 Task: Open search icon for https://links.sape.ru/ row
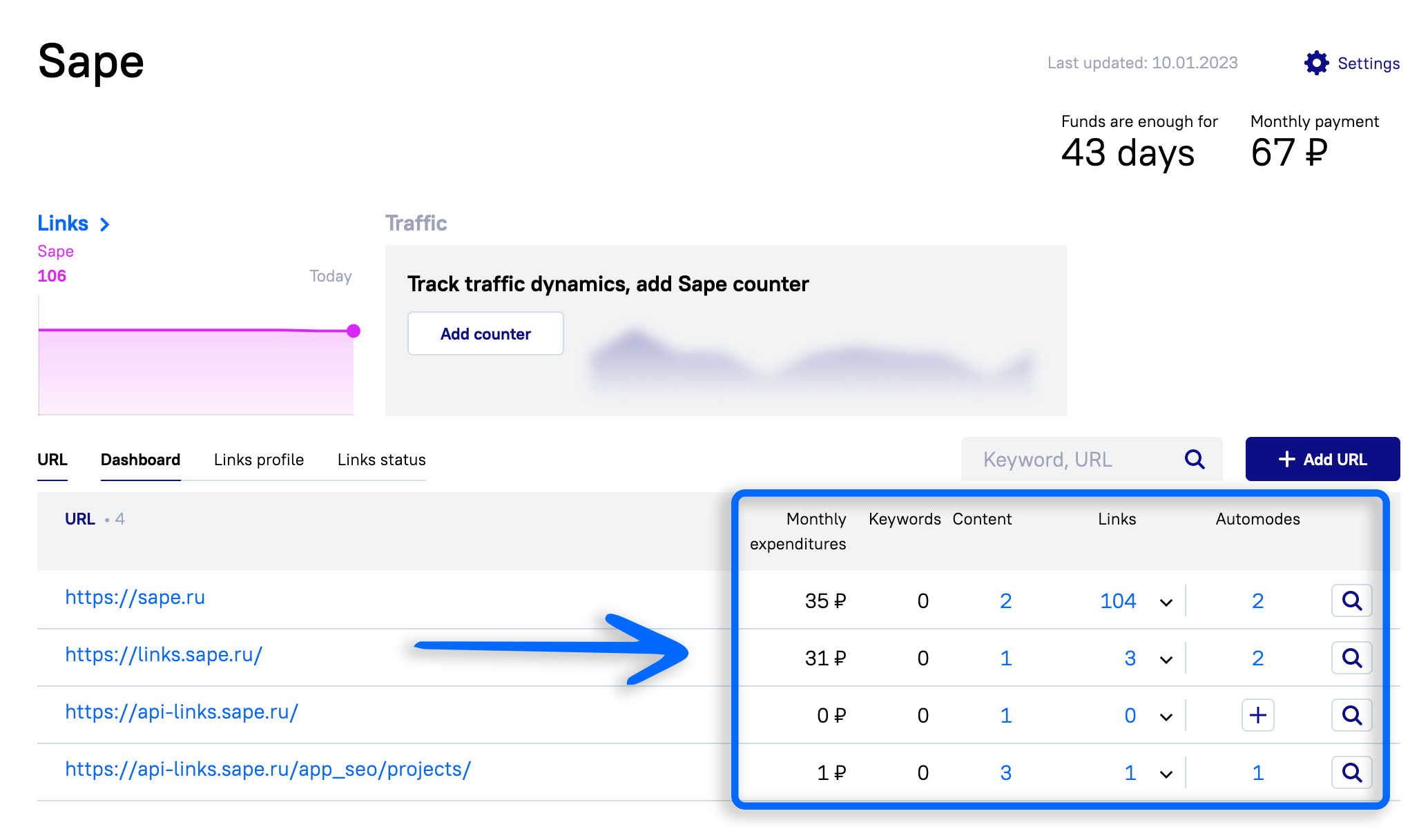coord(1351,658)
